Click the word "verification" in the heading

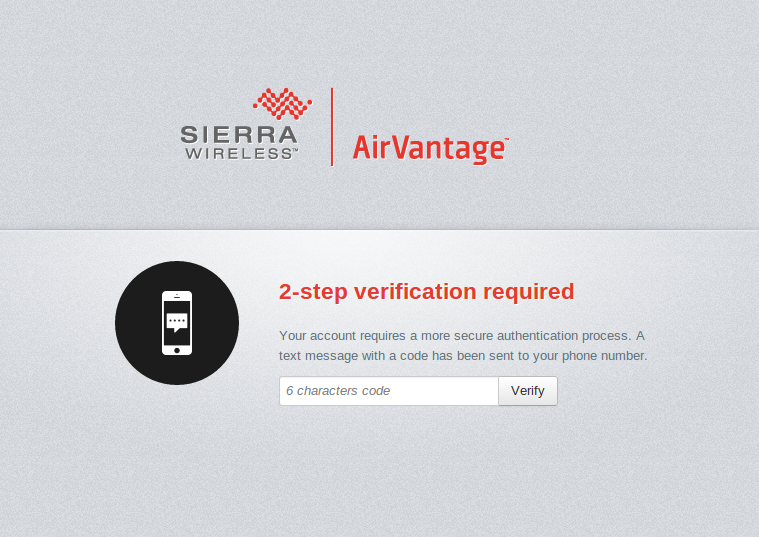coord(416,292)
